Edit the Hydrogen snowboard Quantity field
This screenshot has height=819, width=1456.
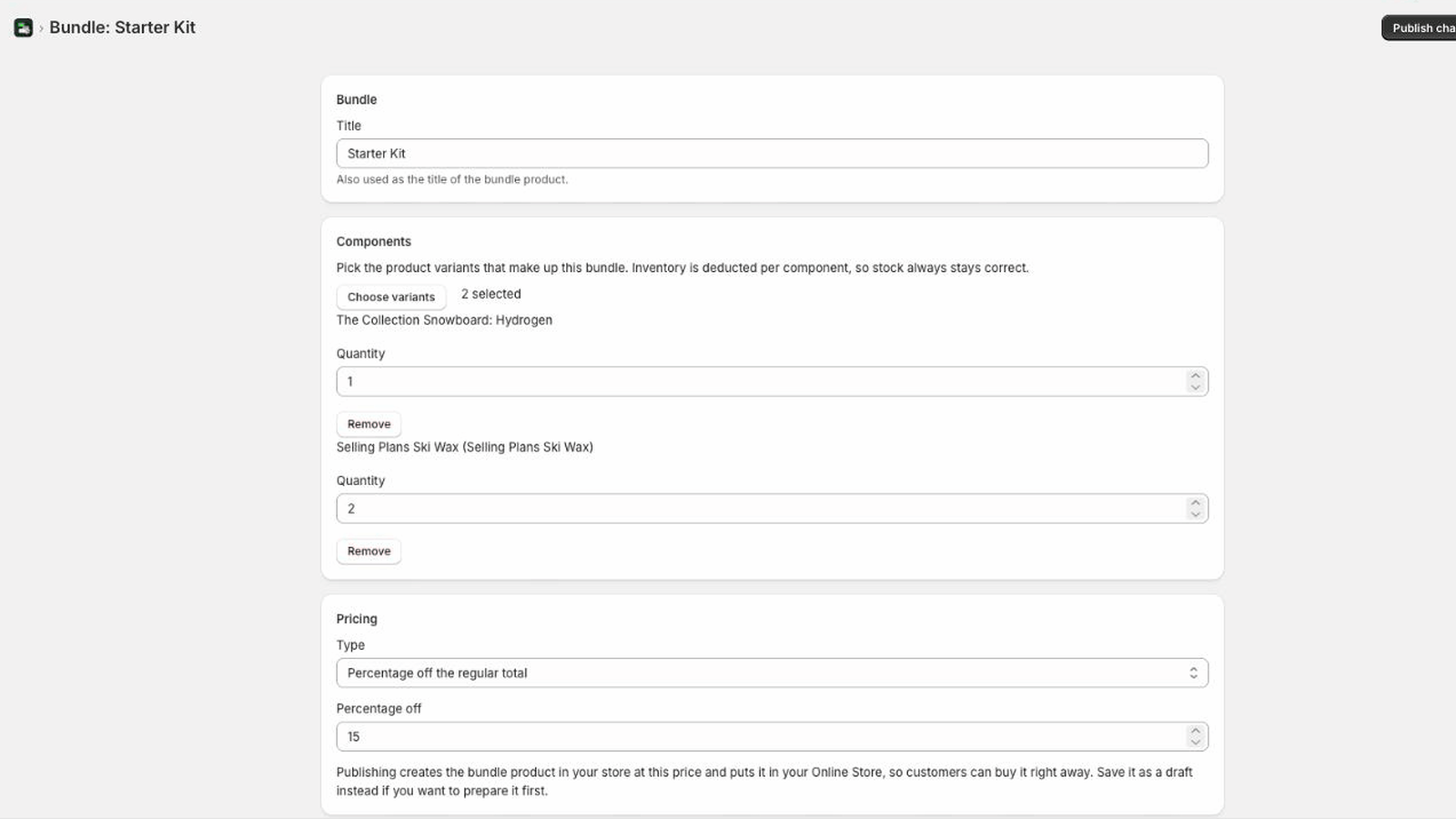(x=772, y=381)
